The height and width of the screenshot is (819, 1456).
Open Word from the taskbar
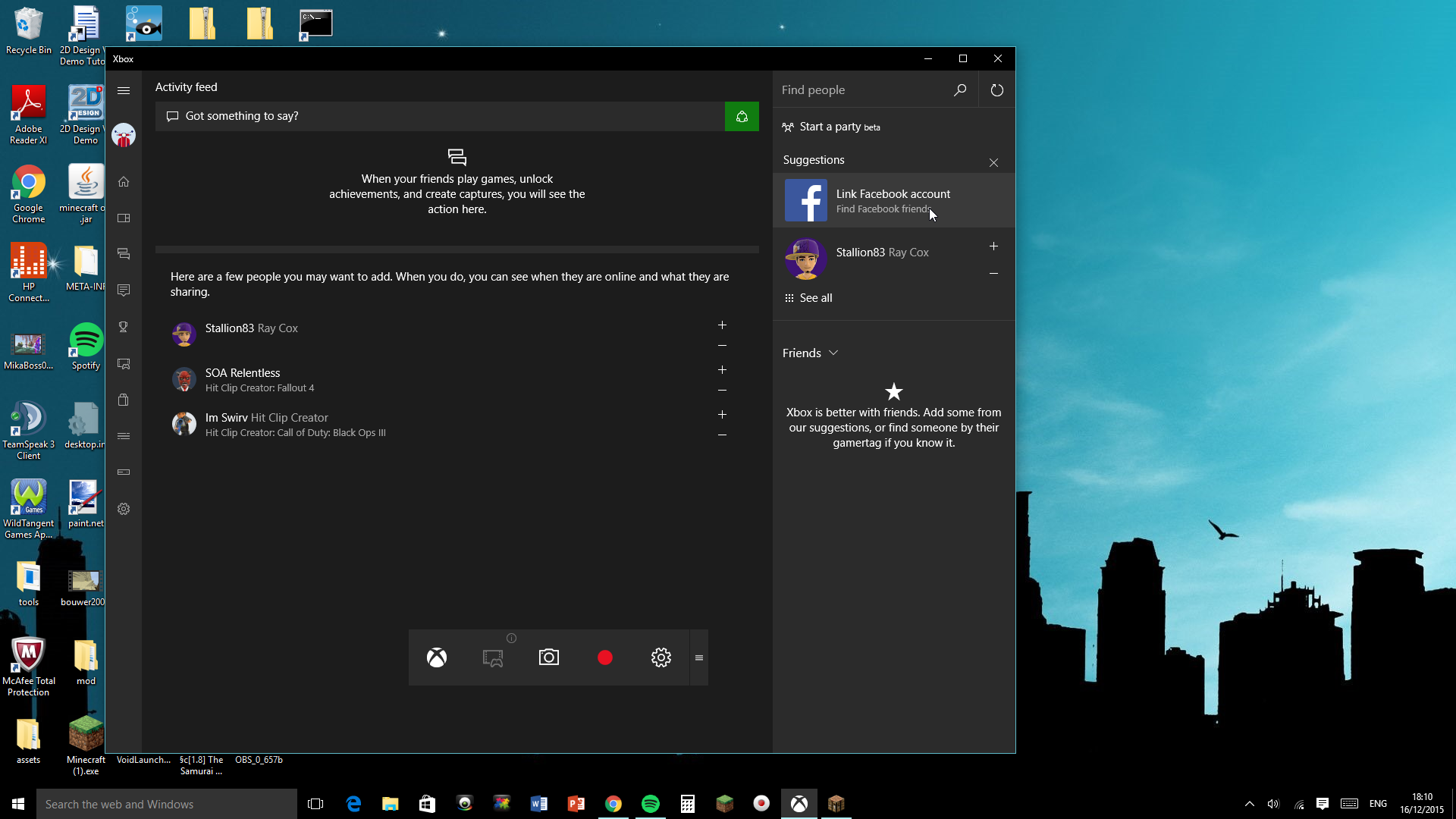point(539,804)
